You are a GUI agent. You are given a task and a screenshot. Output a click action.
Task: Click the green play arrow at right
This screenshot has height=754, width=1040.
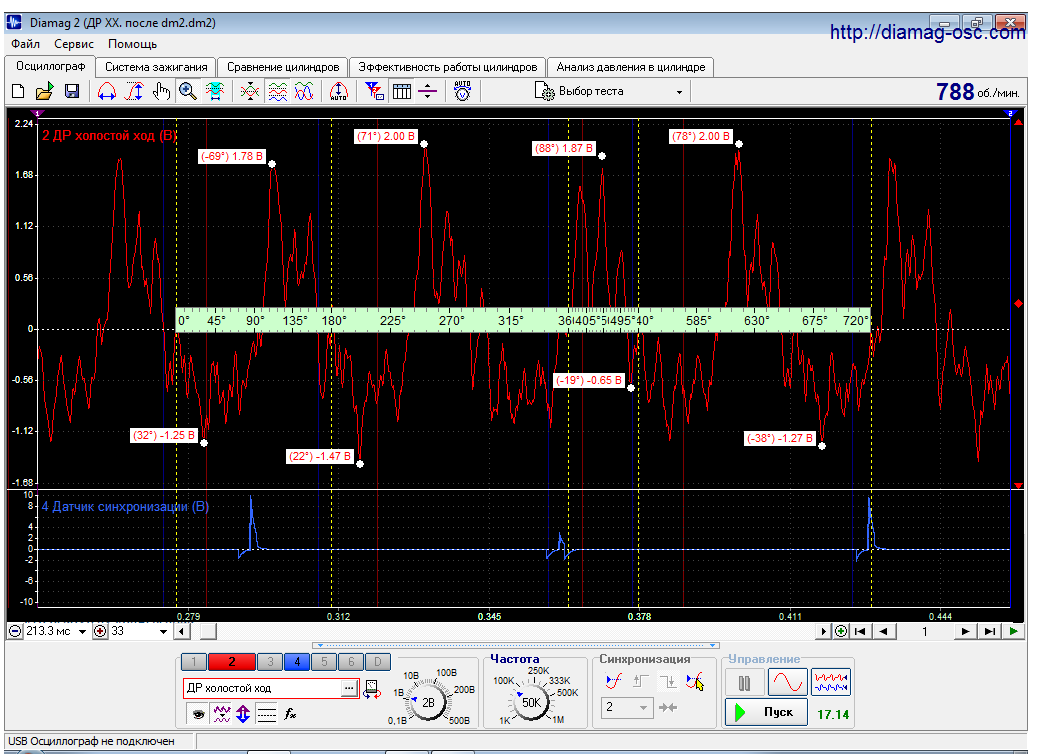[1013, 631]
